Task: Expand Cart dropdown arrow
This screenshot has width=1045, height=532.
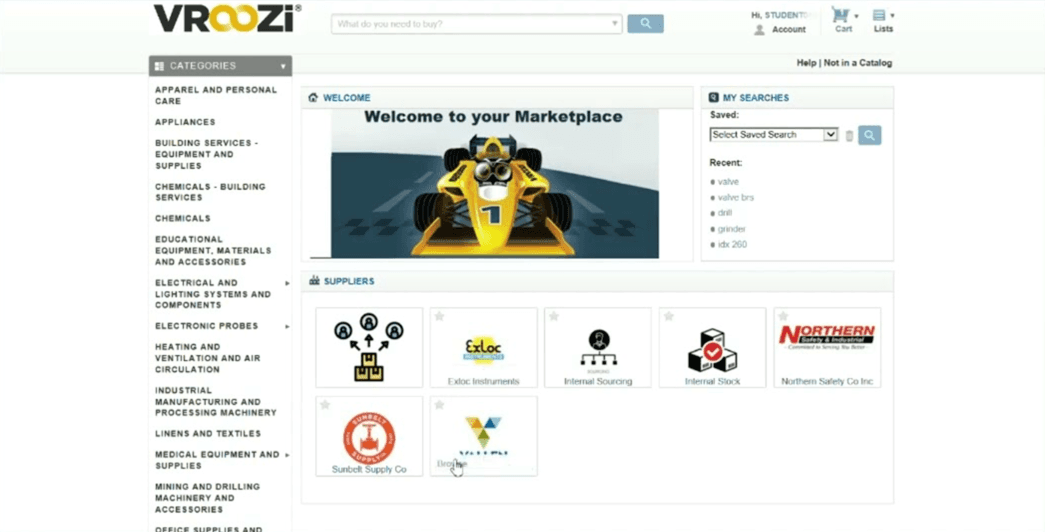Action: click(856, 15)
